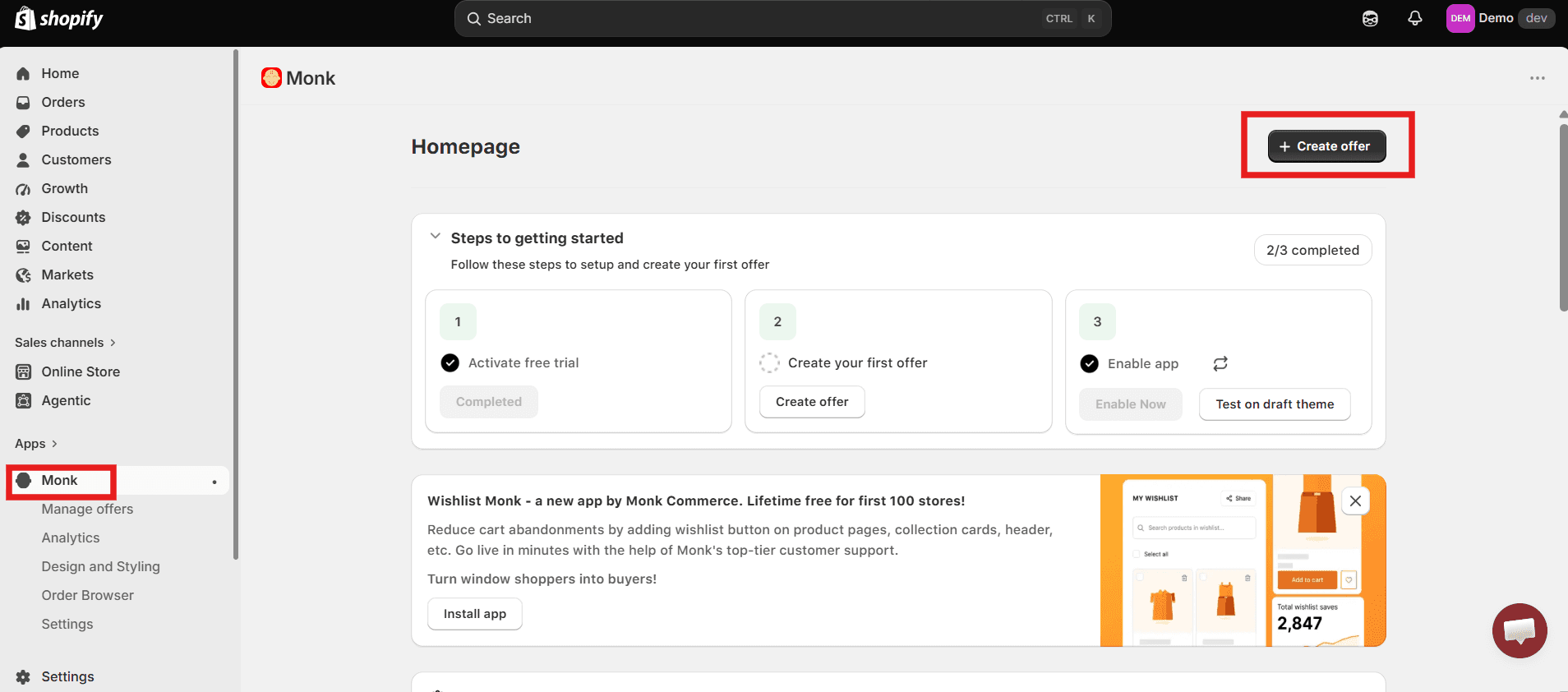1568x692 pixels.
Task: Click the 2/3 completed progress badge
Action: point(1312,250)
